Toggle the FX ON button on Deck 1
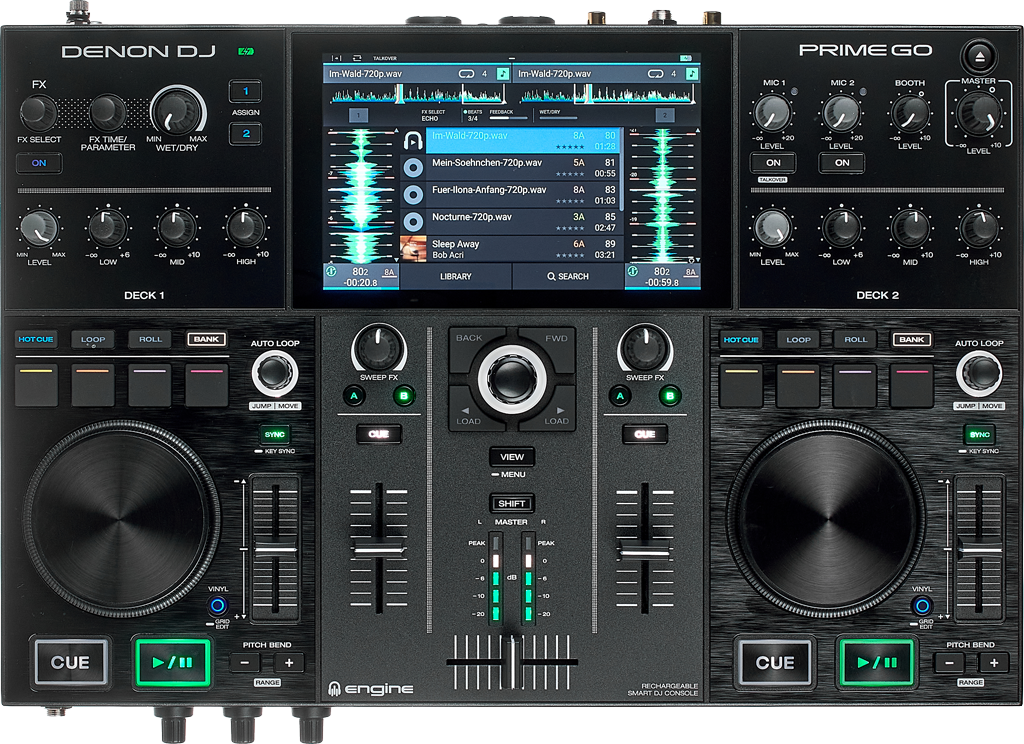1024x744 pixels. coord(39,163)
